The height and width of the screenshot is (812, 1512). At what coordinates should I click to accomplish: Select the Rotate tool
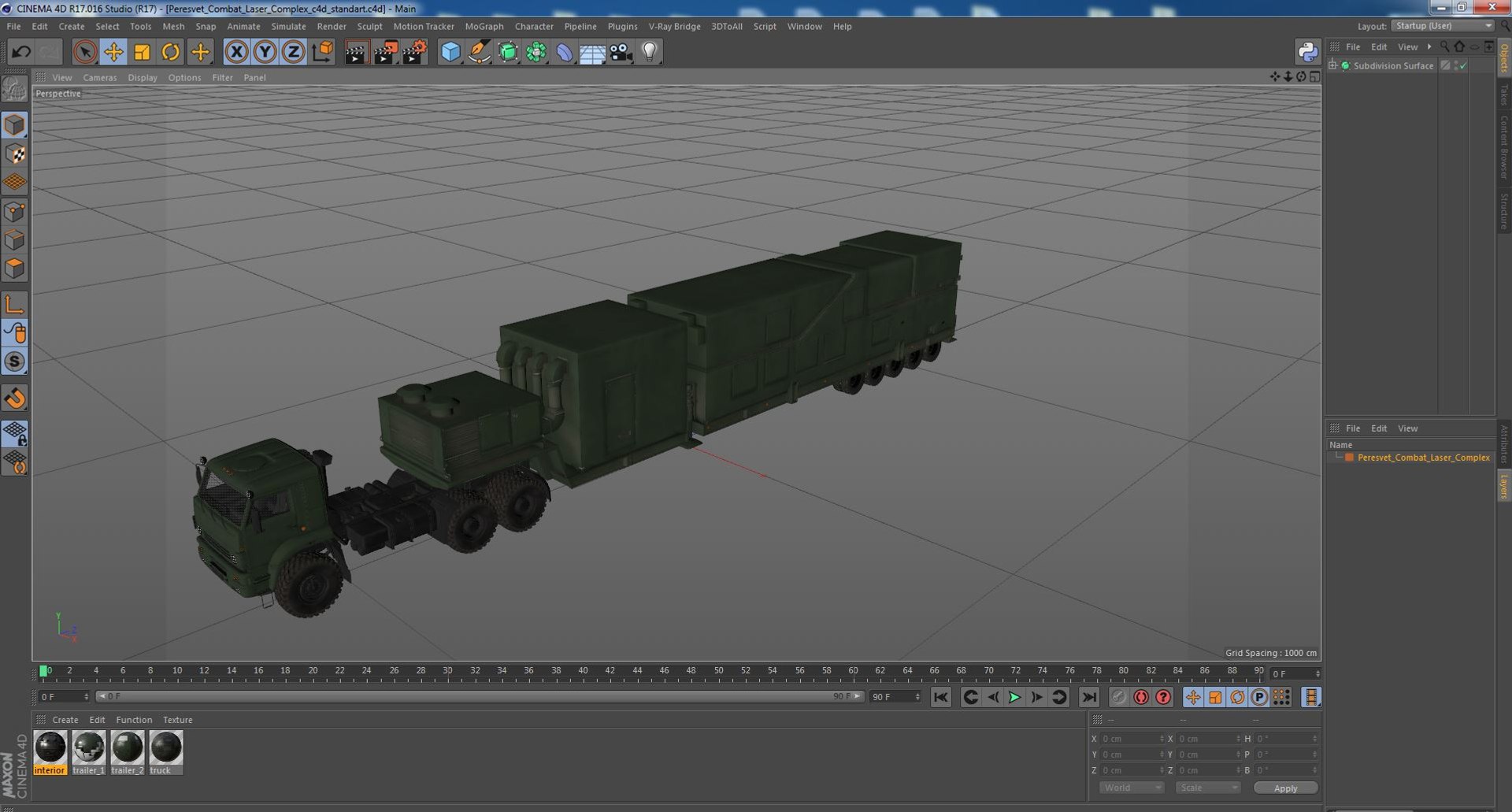(170, 52)
